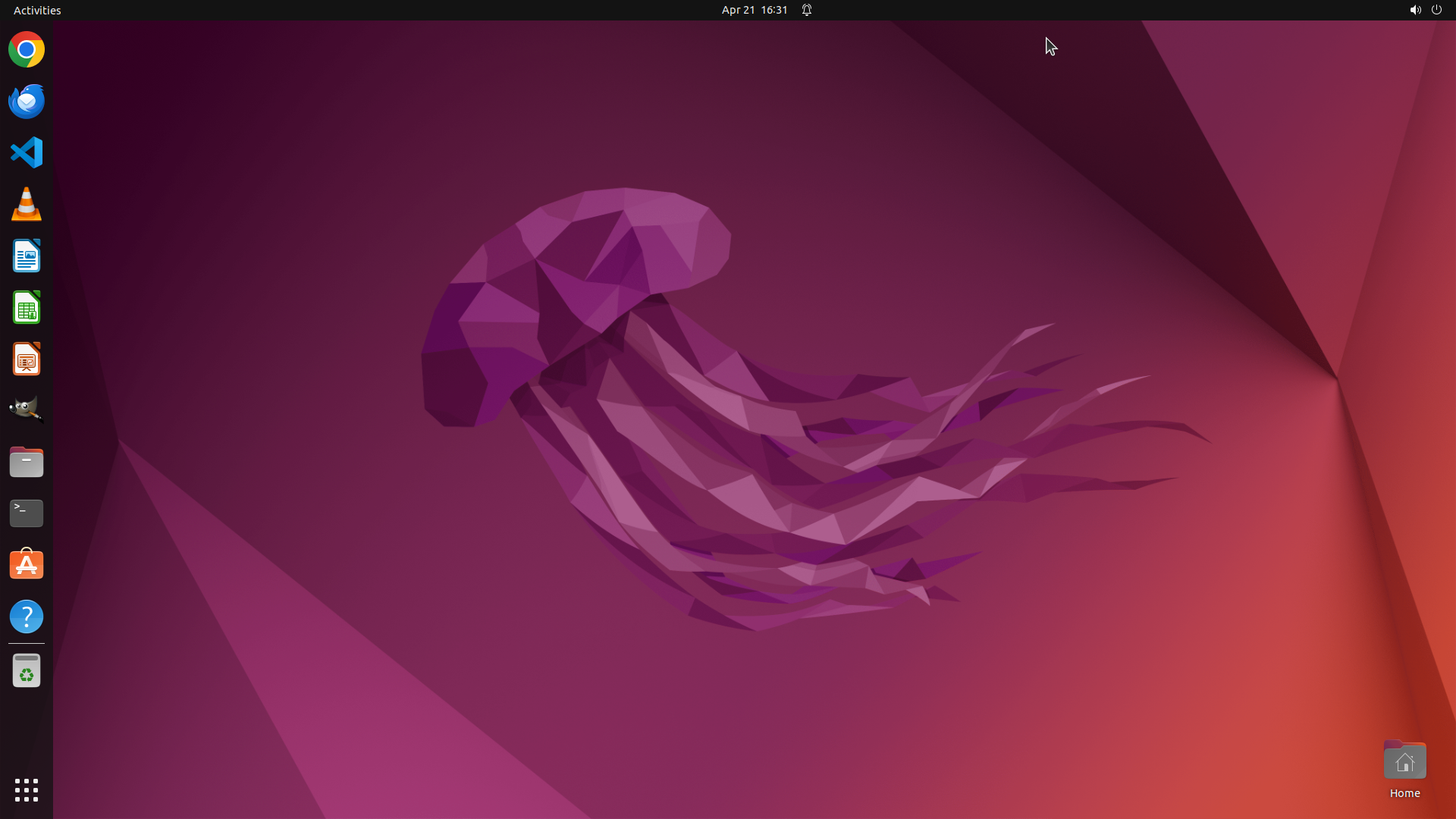This screenshot has width=1456, height=819.
Task: Open the Files manager
Action: click(x=27, y=462)
